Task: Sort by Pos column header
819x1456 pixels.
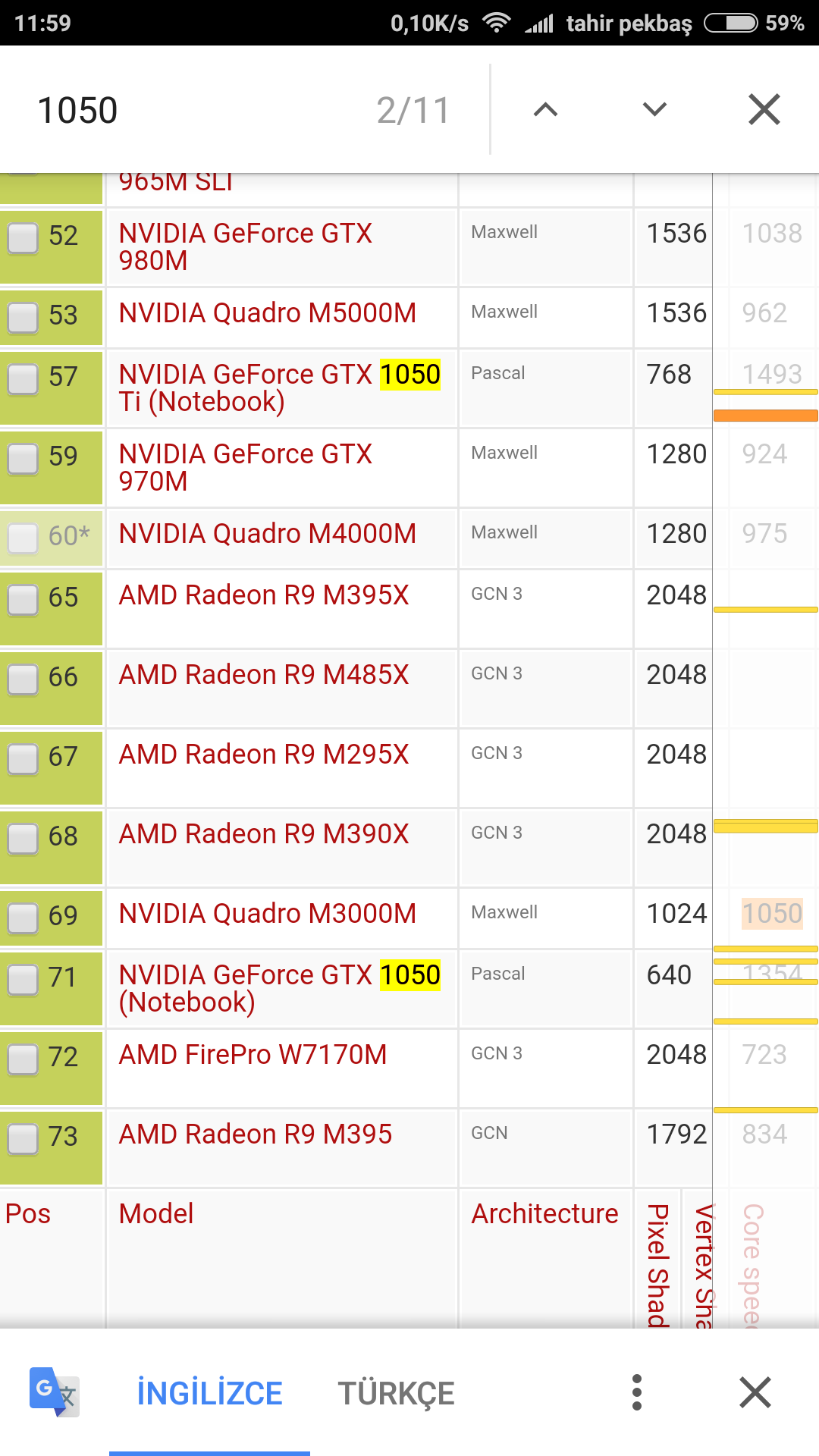Action: coord(28,1213)
